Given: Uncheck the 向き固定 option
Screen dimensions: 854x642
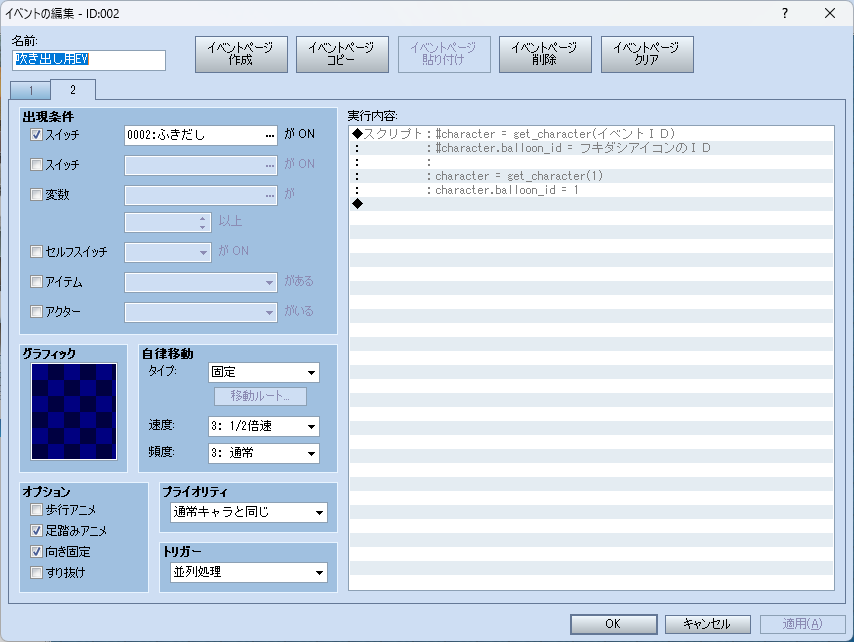Looking at the screenshot, I should (36, 552).
